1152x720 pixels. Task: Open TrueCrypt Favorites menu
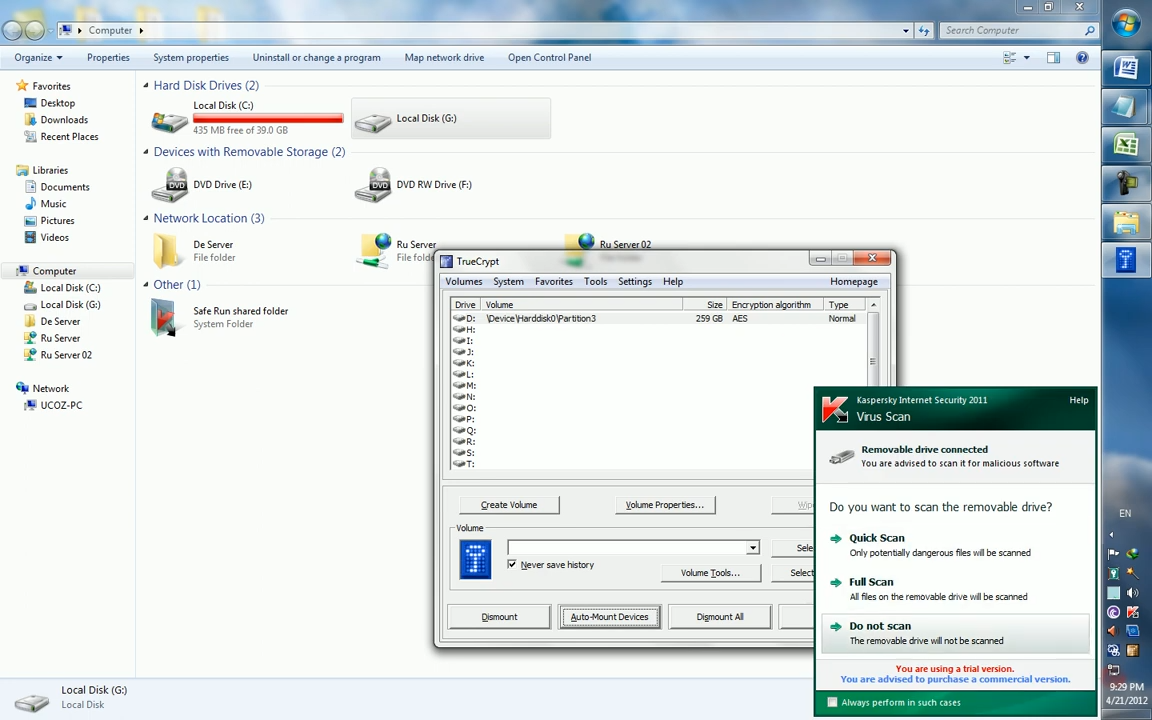pos(553,281)
